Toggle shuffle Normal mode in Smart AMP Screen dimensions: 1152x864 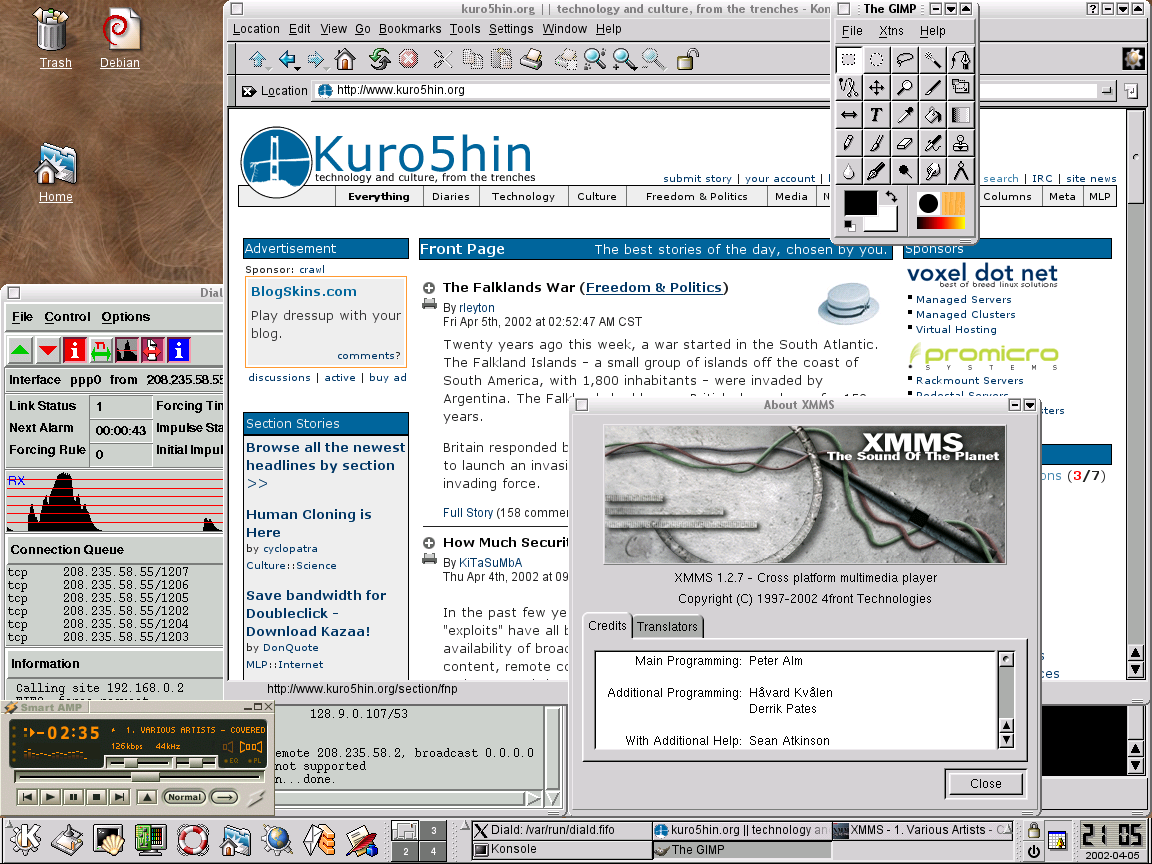point(184,797)
